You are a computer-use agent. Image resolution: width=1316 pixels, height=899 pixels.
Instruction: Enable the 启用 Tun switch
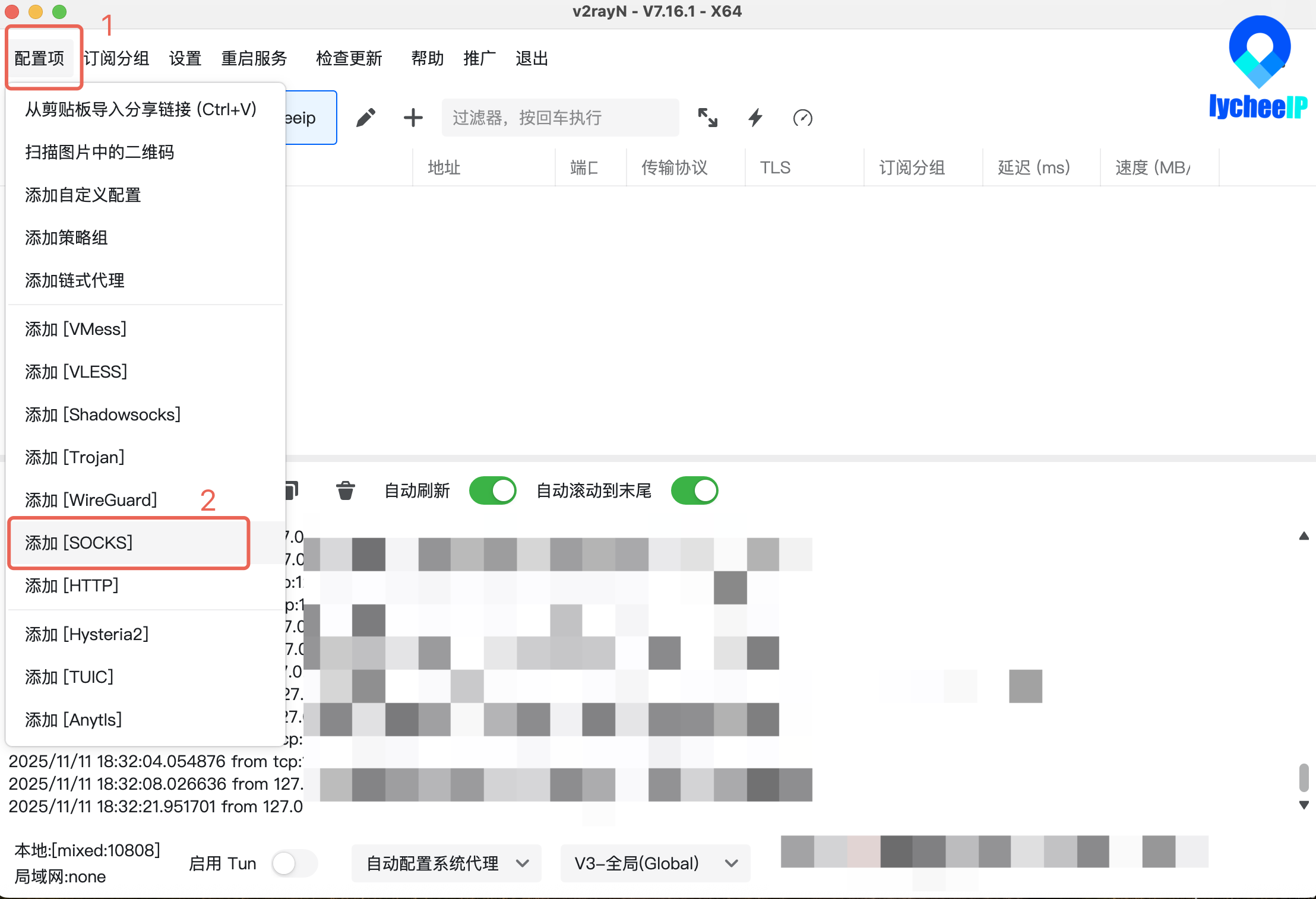[x=295, y=863]
